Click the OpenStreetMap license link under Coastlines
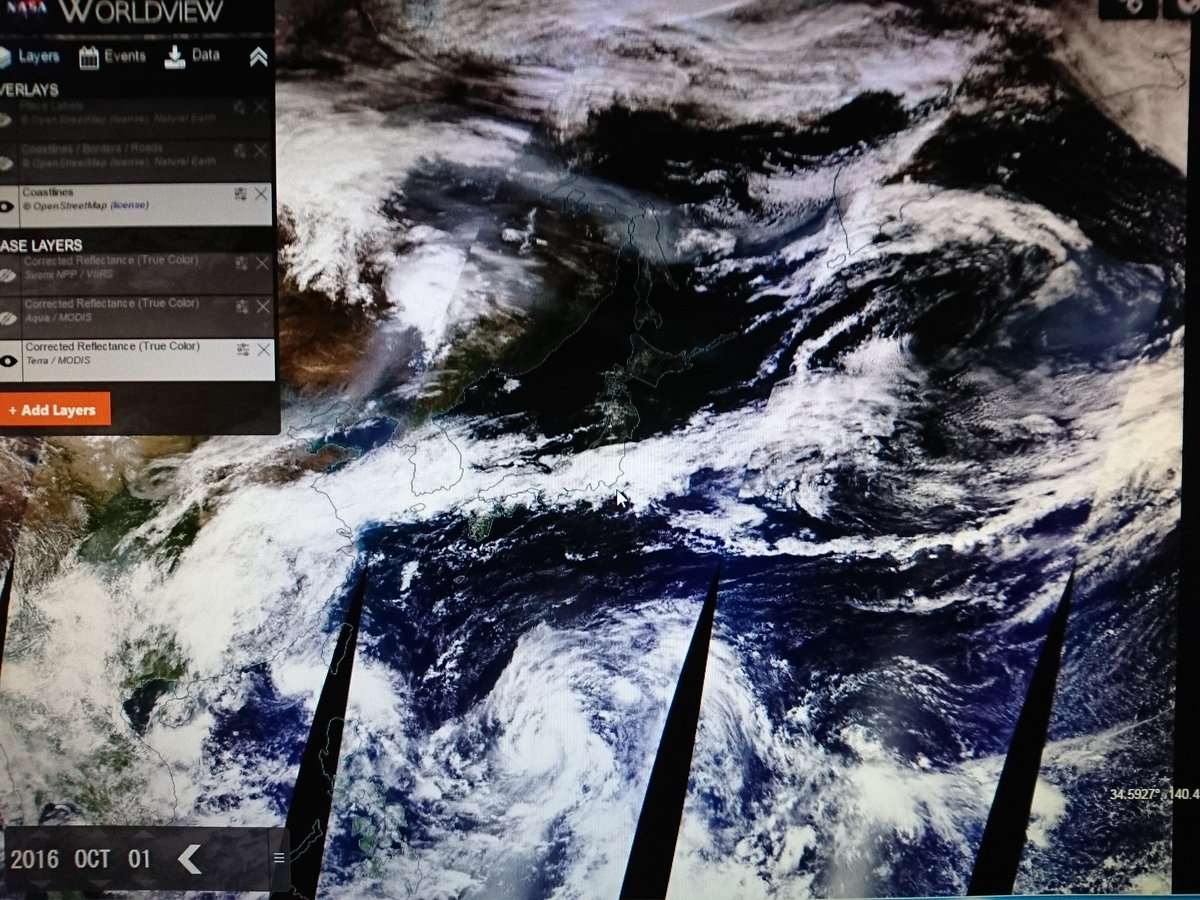 click(x=128, y=205)
